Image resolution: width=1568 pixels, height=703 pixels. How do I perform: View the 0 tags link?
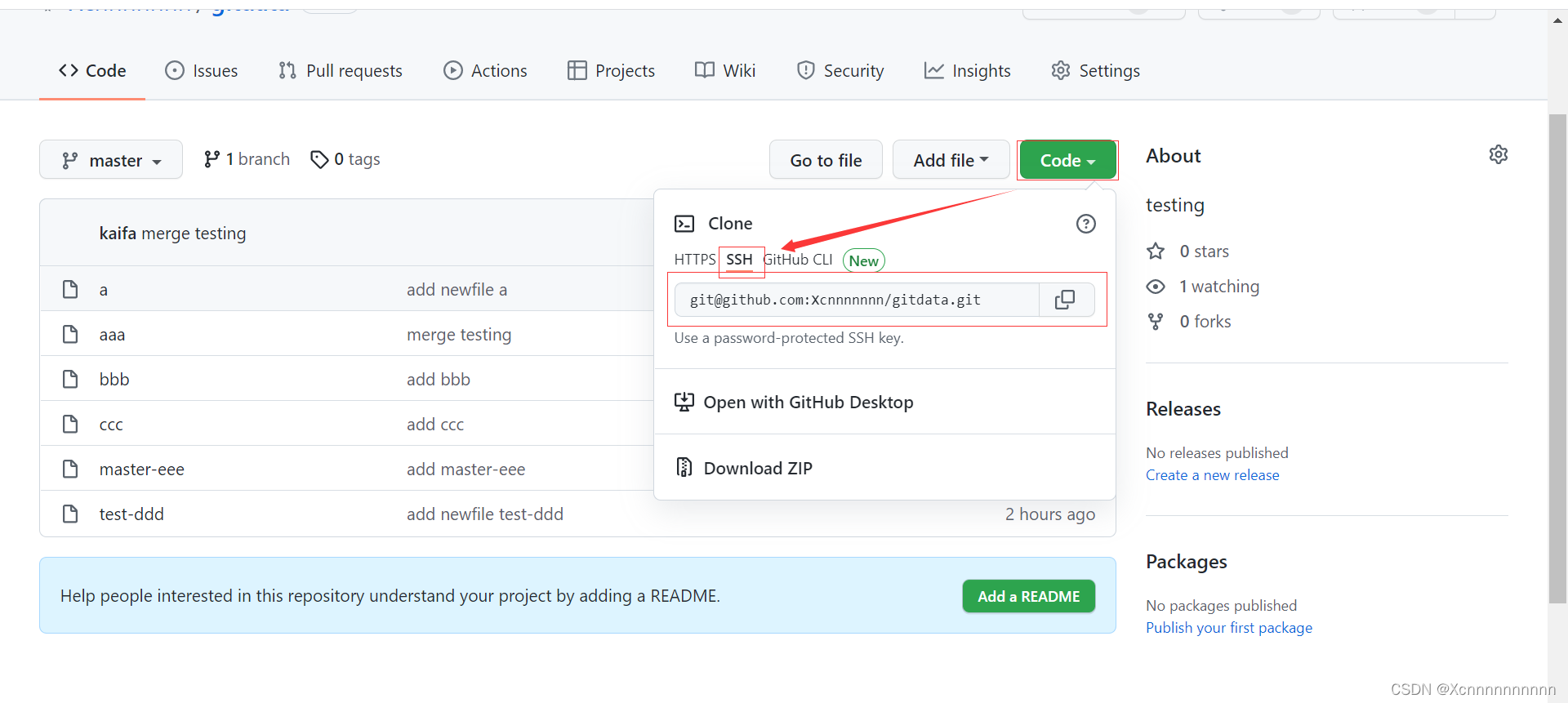point(345,159)
